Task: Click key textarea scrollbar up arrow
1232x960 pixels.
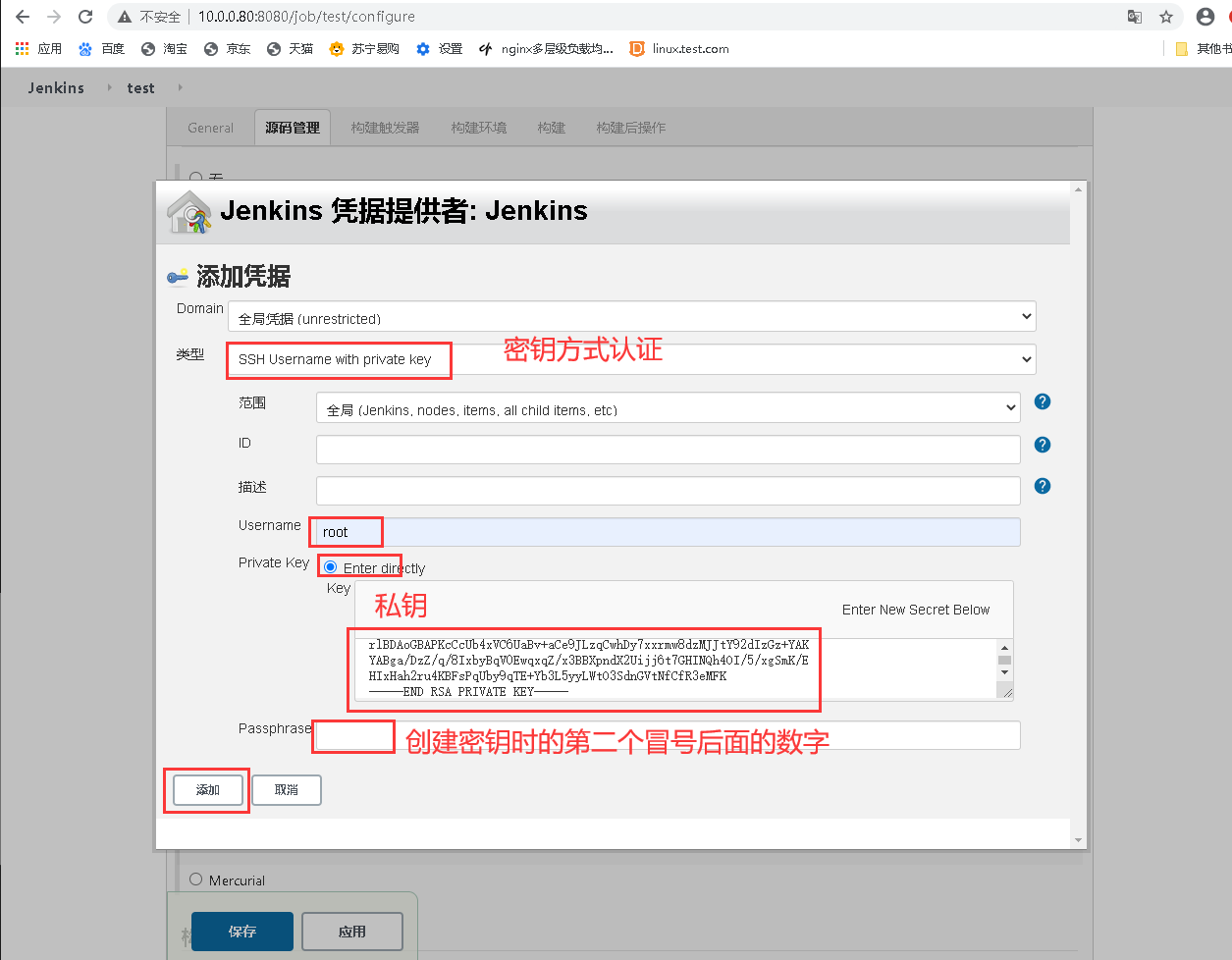Action: (1004, 647)
